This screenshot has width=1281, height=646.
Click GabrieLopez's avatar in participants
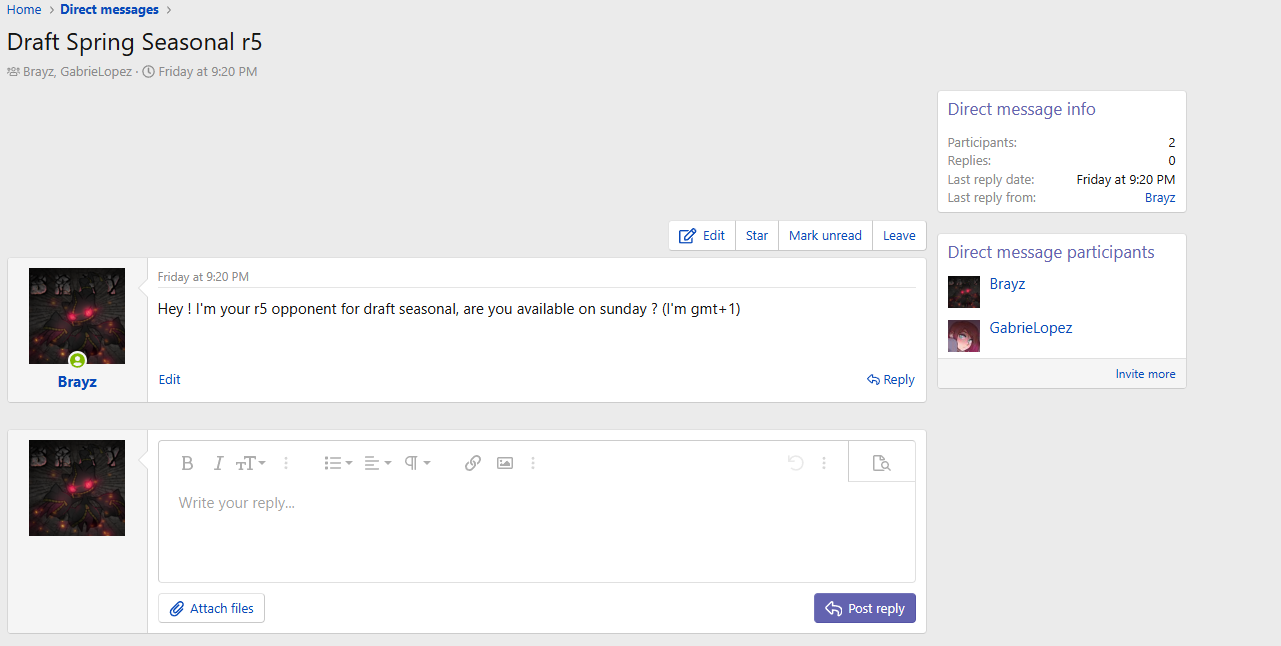pyautogui.click(x=964, y=336)
